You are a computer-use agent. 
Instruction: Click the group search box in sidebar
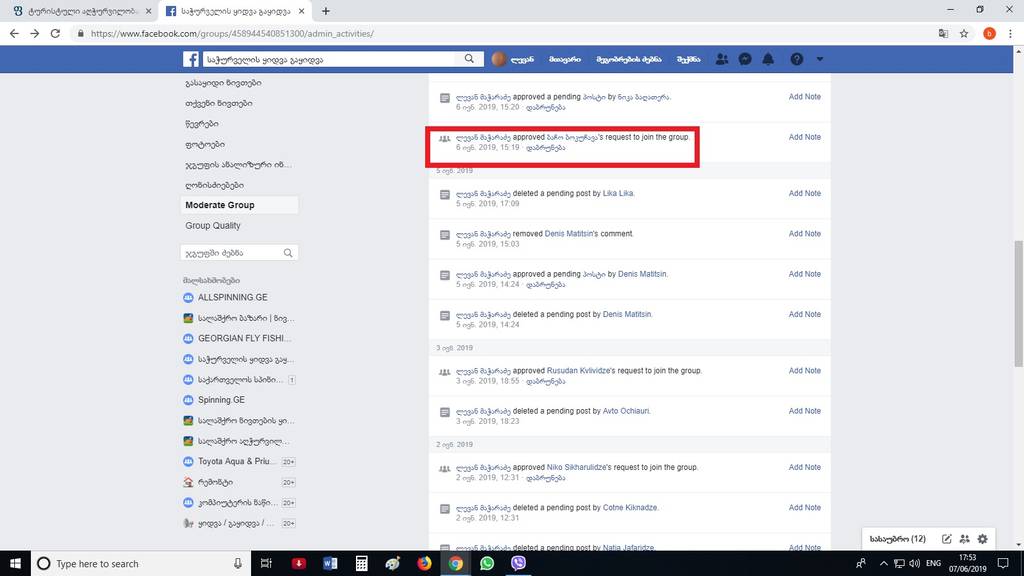[239, 253]
